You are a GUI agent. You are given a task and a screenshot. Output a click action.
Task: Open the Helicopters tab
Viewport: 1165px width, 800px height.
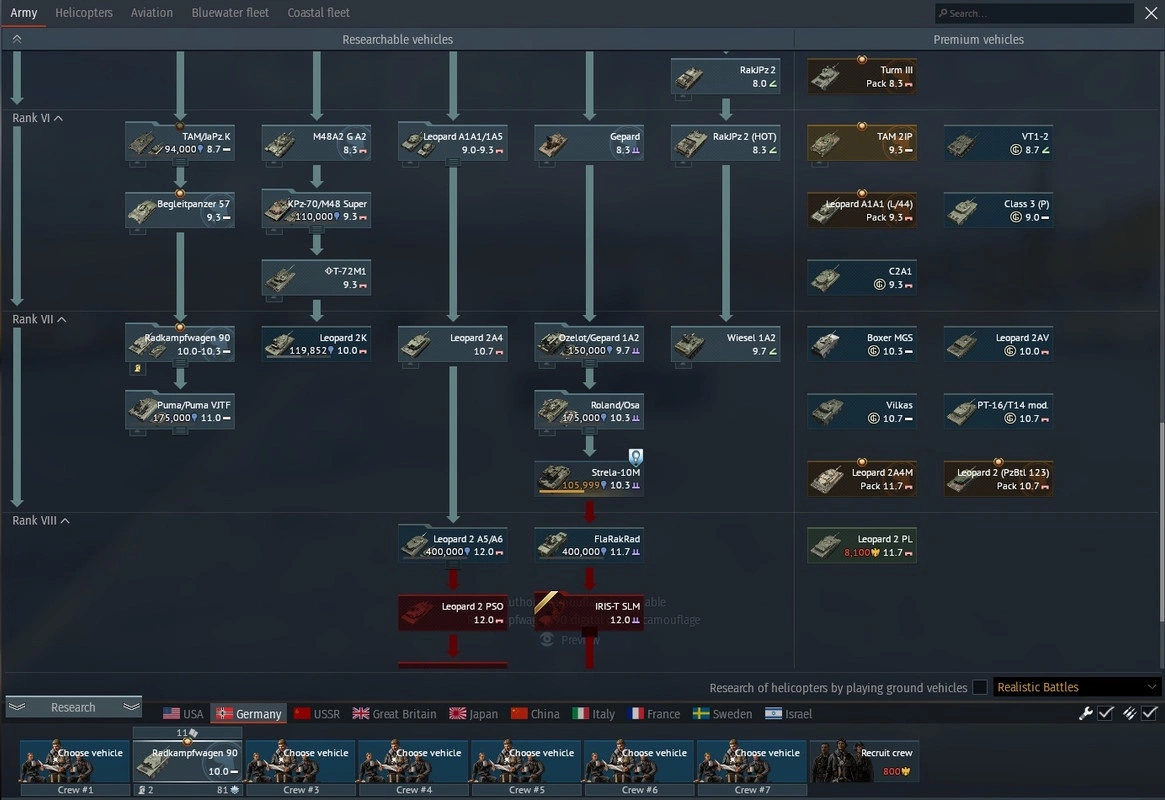84,13
